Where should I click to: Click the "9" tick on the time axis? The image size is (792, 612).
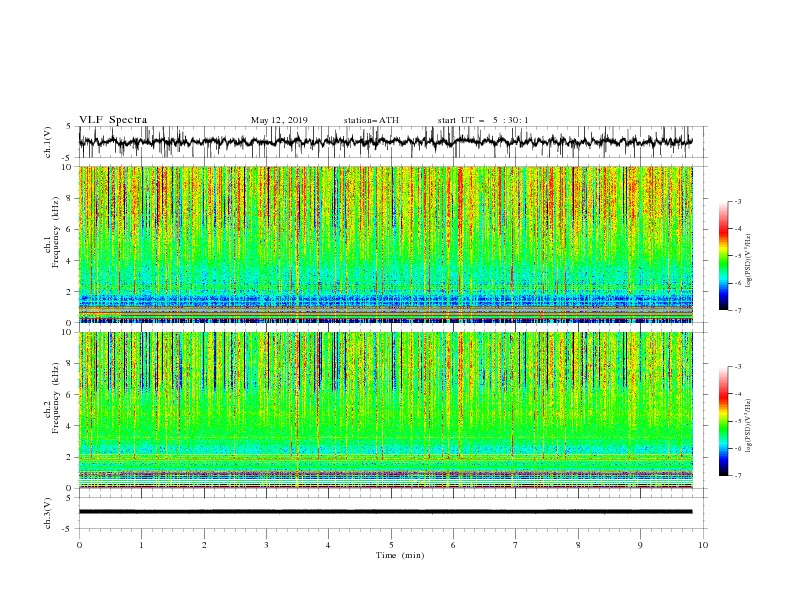pos(640,545)
